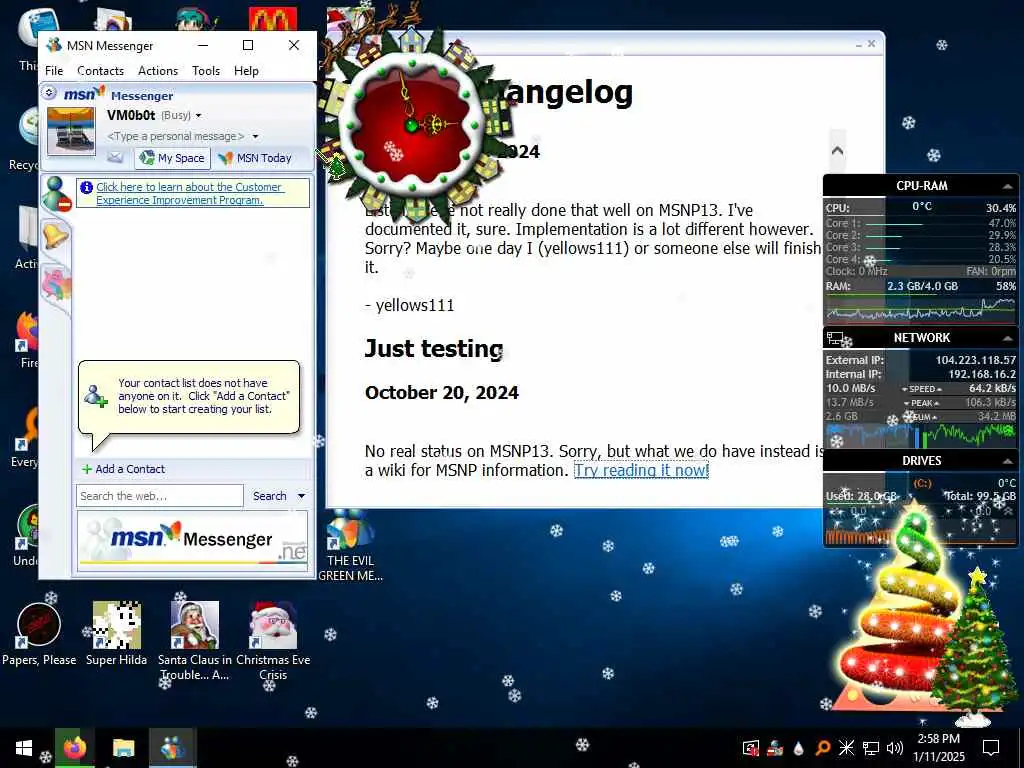Click the orange magnifier tray icon
This screenshot has width=1024, height=768.
click(823, 748)
